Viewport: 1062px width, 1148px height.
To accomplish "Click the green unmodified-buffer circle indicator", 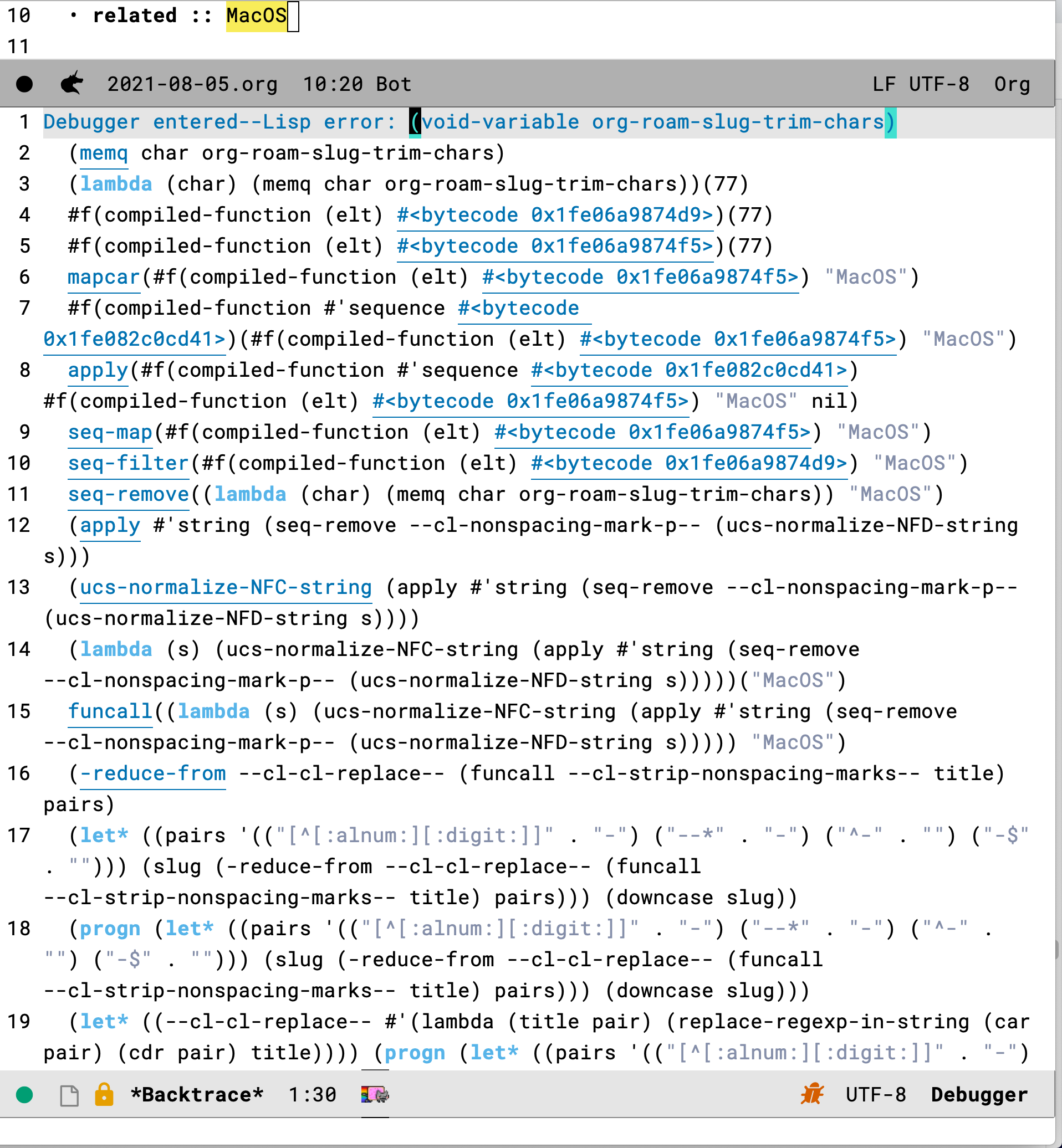I will tap(24, 1094).
